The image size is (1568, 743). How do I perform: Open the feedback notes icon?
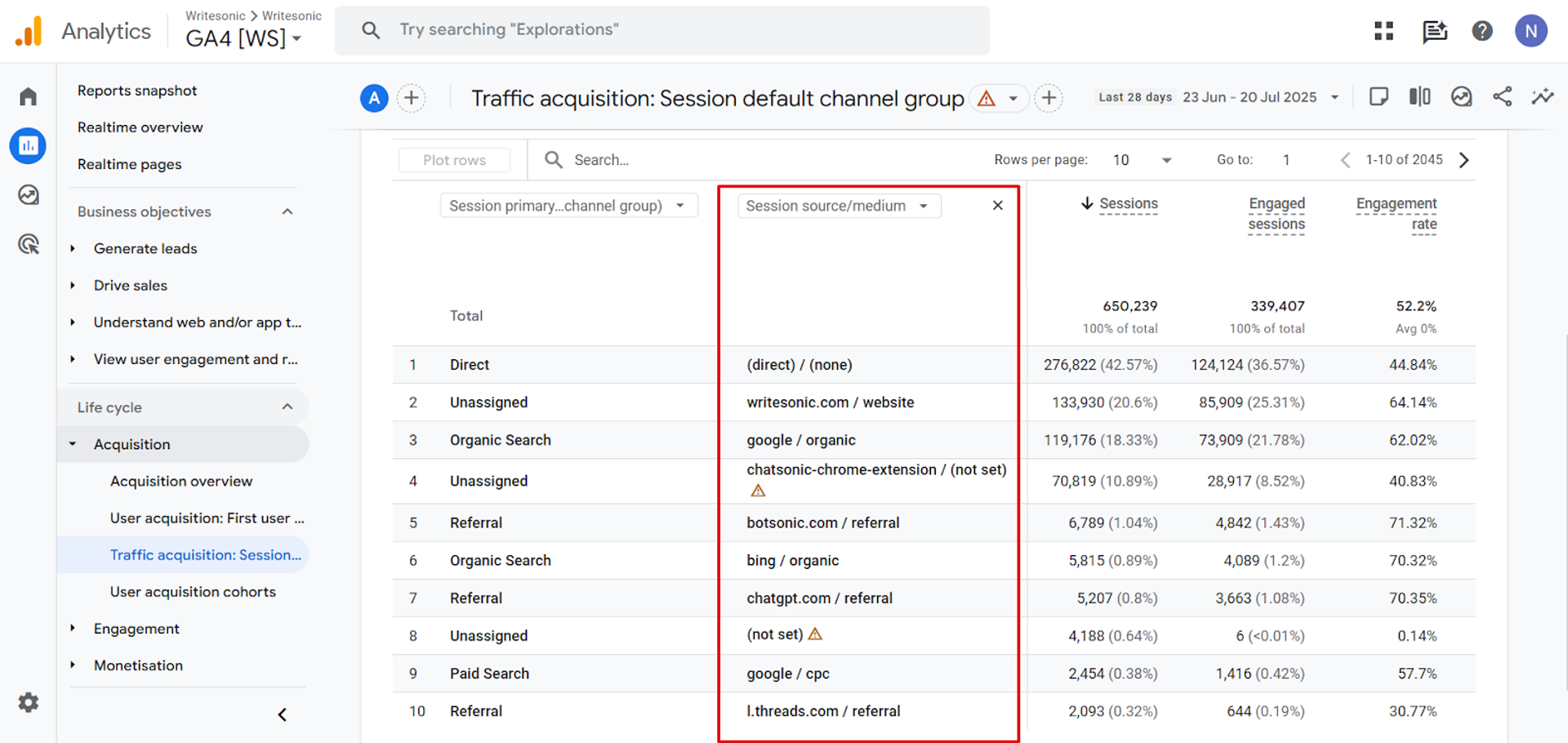[1434, 31]
